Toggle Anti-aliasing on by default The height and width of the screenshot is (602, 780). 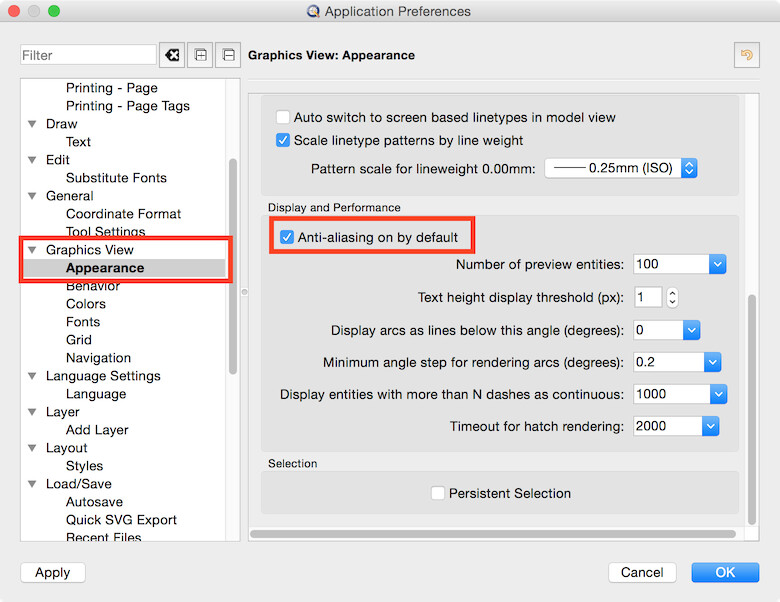(287, 237)
